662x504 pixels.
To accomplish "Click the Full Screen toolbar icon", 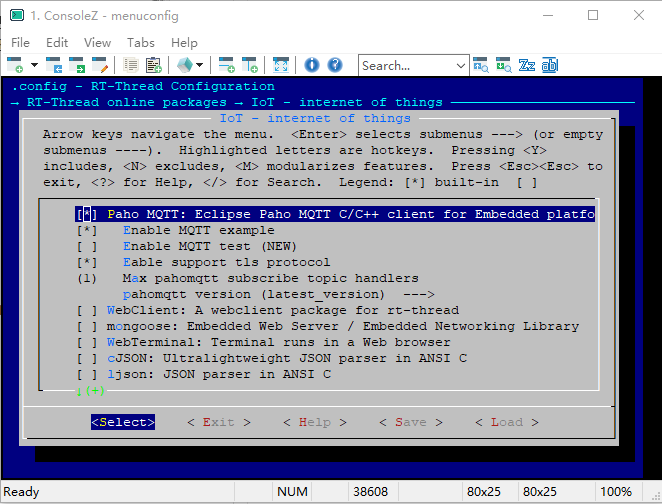I will pyautogui.click(x=281, y=65).
